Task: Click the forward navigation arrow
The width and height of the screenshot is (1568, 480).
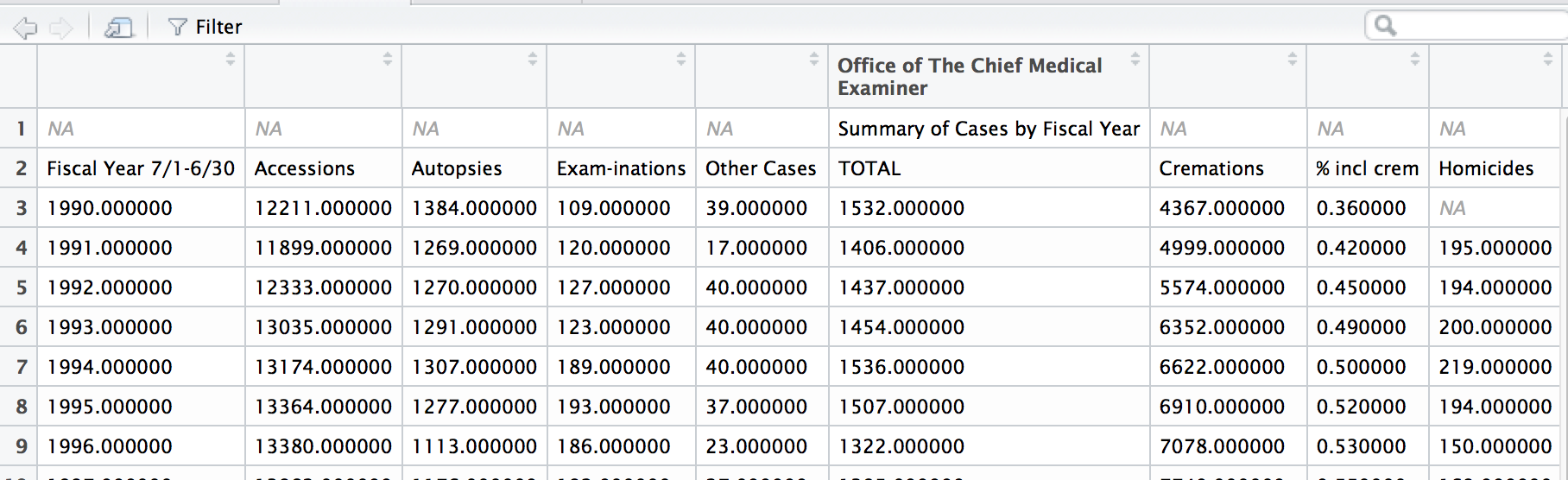Action: 61,28
